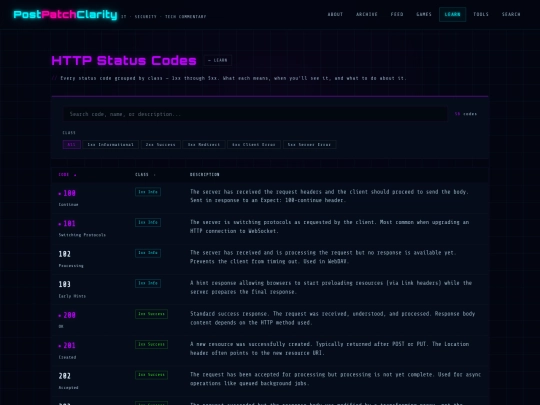Click the 101 WebSocket description text
The height and width of the screenshot is (405, 540).
329,227
